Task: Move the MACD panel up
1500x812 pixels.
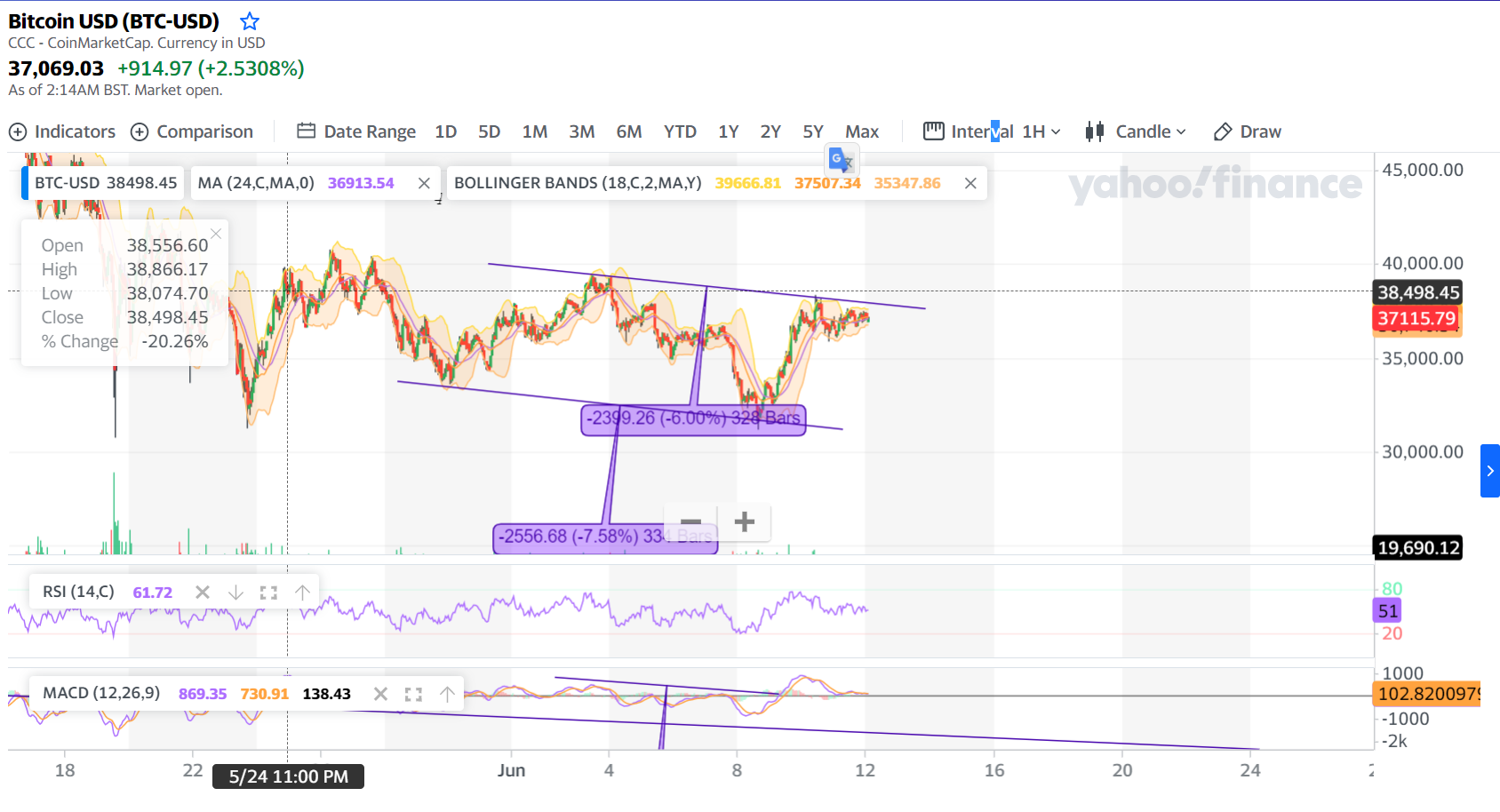Action: tap(447, 694)
